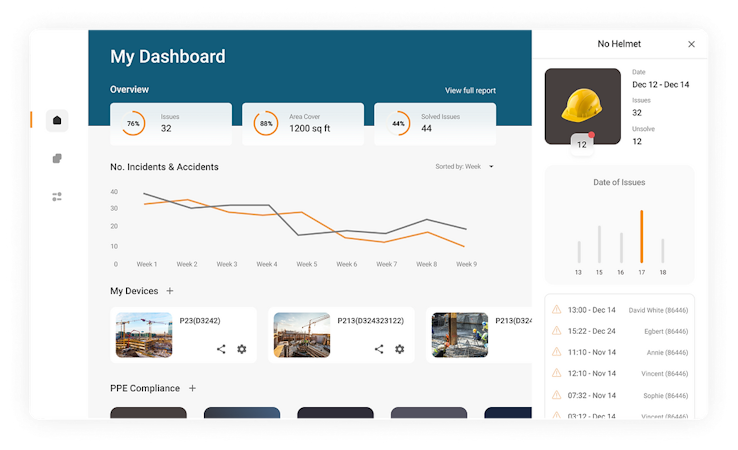Select the orange day 17 bar

tap(642, 236)
